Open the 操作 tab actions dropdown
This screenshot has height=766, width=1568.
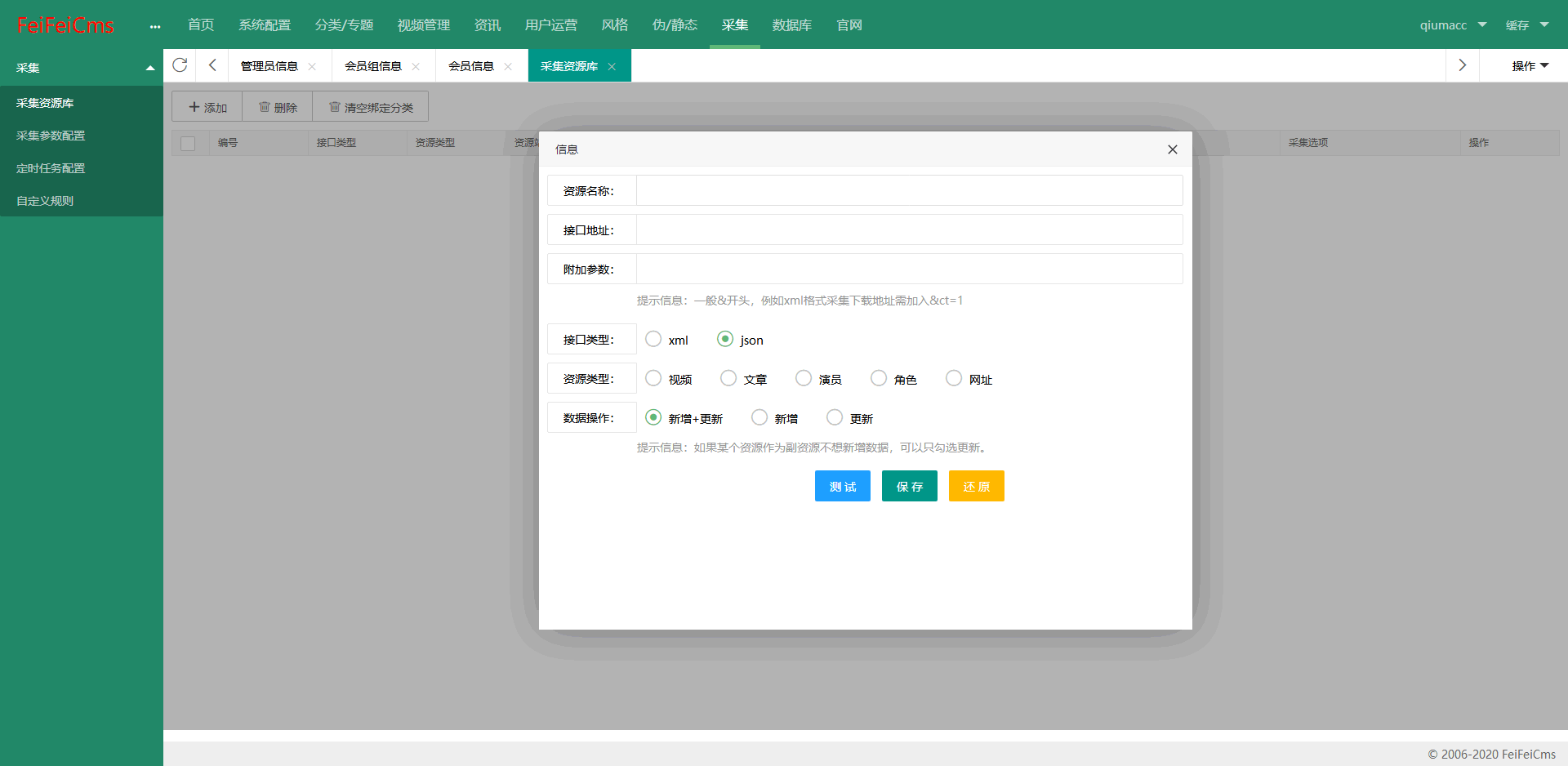point(1530,66)
